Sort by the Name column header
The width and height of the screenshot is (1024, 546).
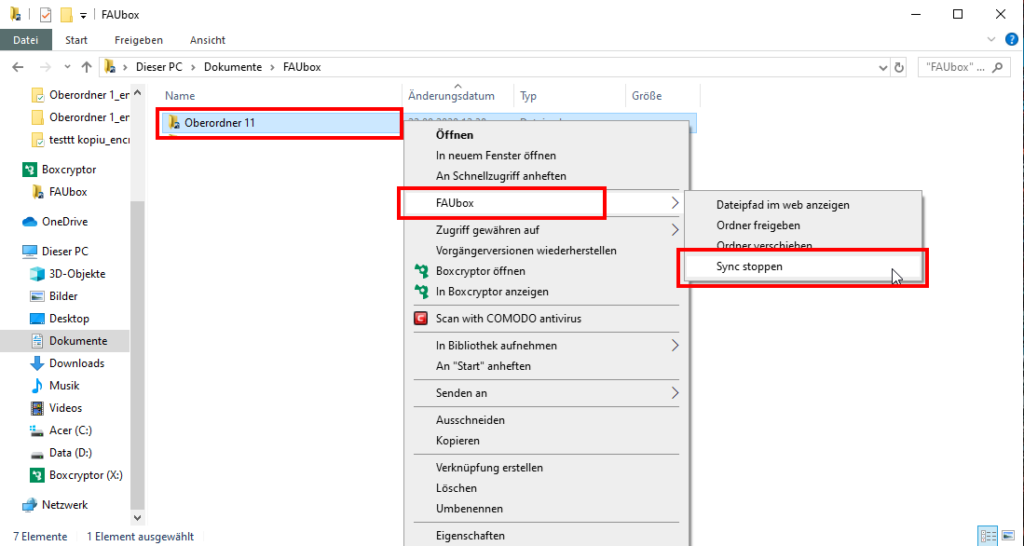(180, 96)
